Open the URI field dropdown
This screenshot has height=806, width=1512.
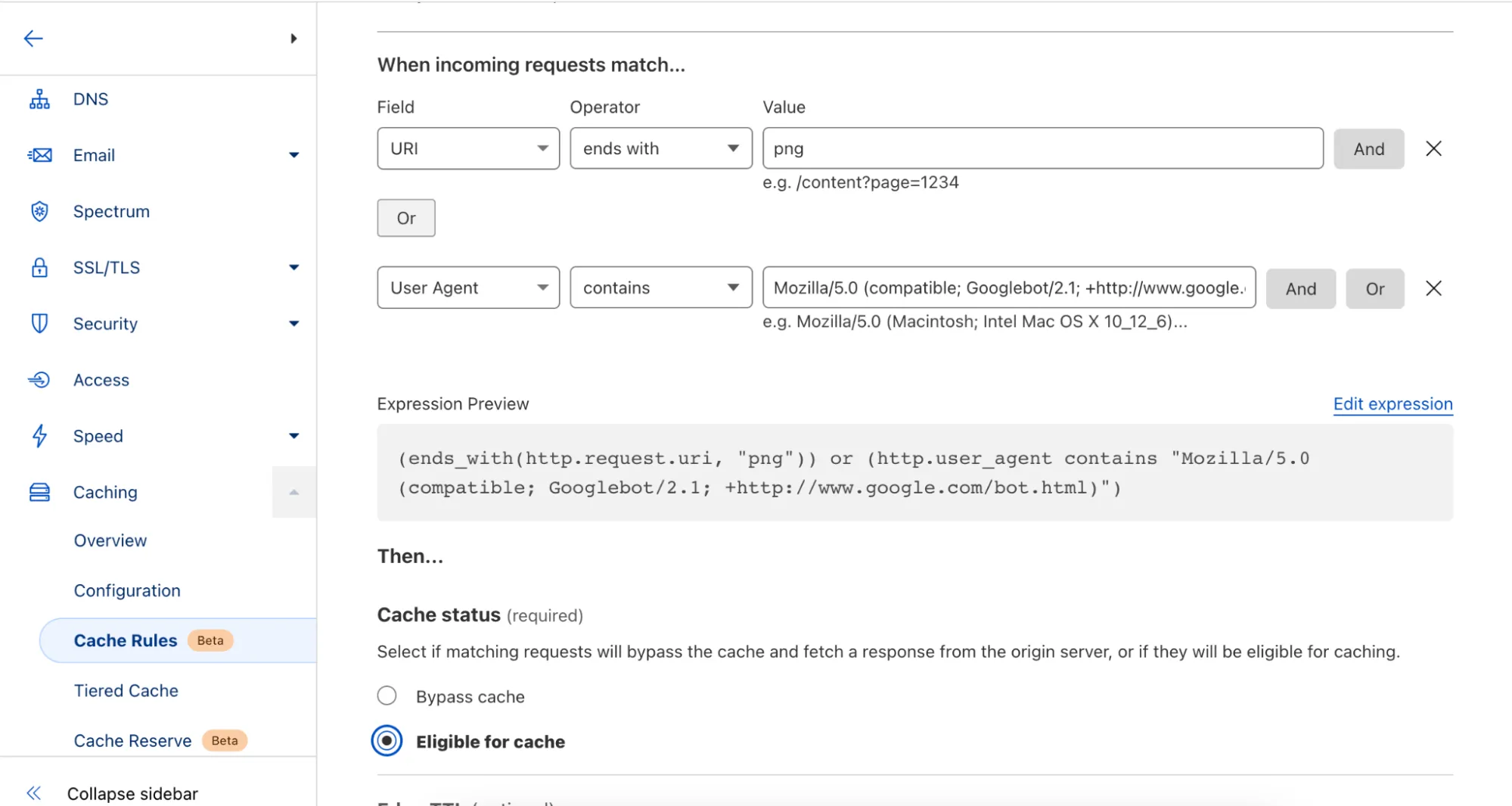point(468,148)
